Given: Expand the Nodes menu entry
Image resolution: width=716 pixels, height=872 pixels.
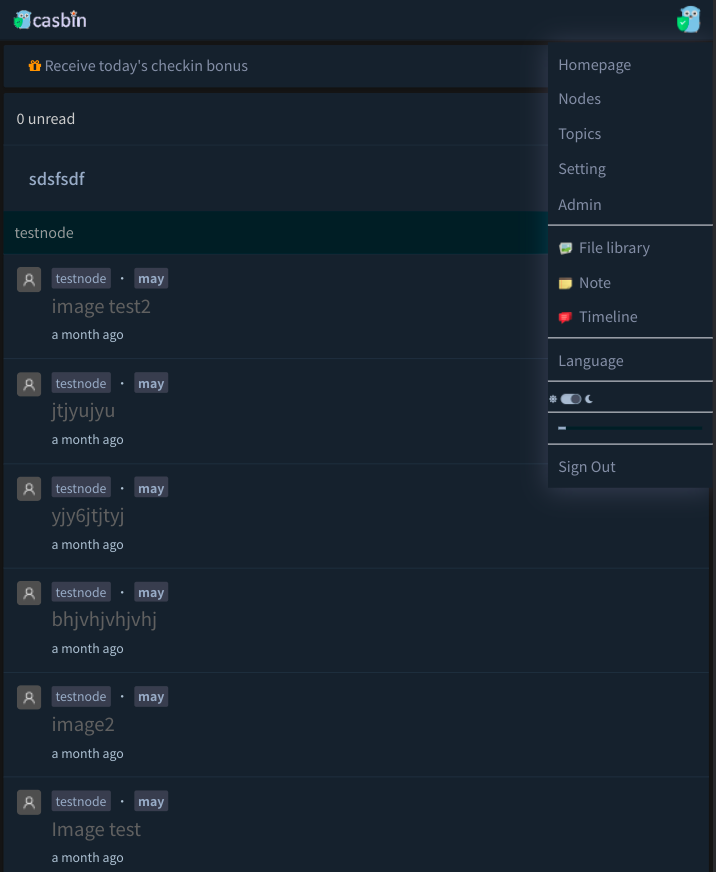Looking at the screenshot, I should 579,99.
